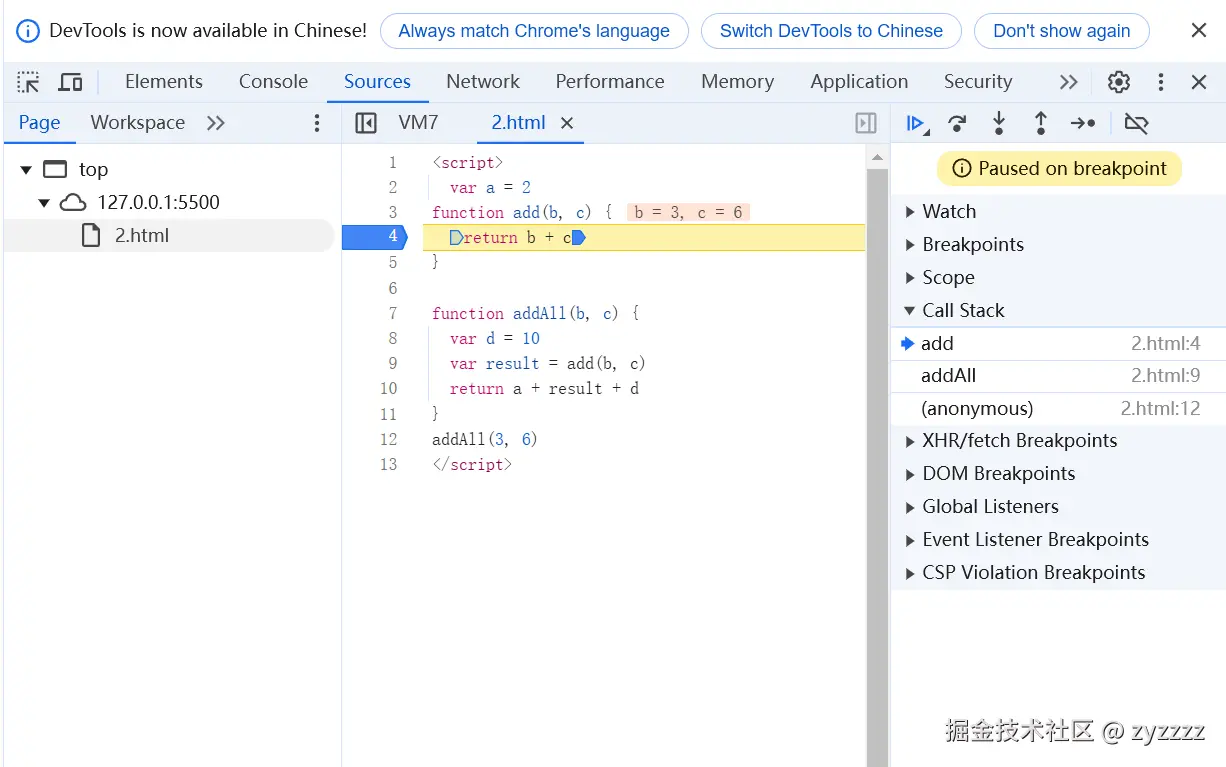Image resolution: width=1226 pixels, height=767 pixels.
Task: Deactivate all breakpoints
Action: pos(1136,123)
